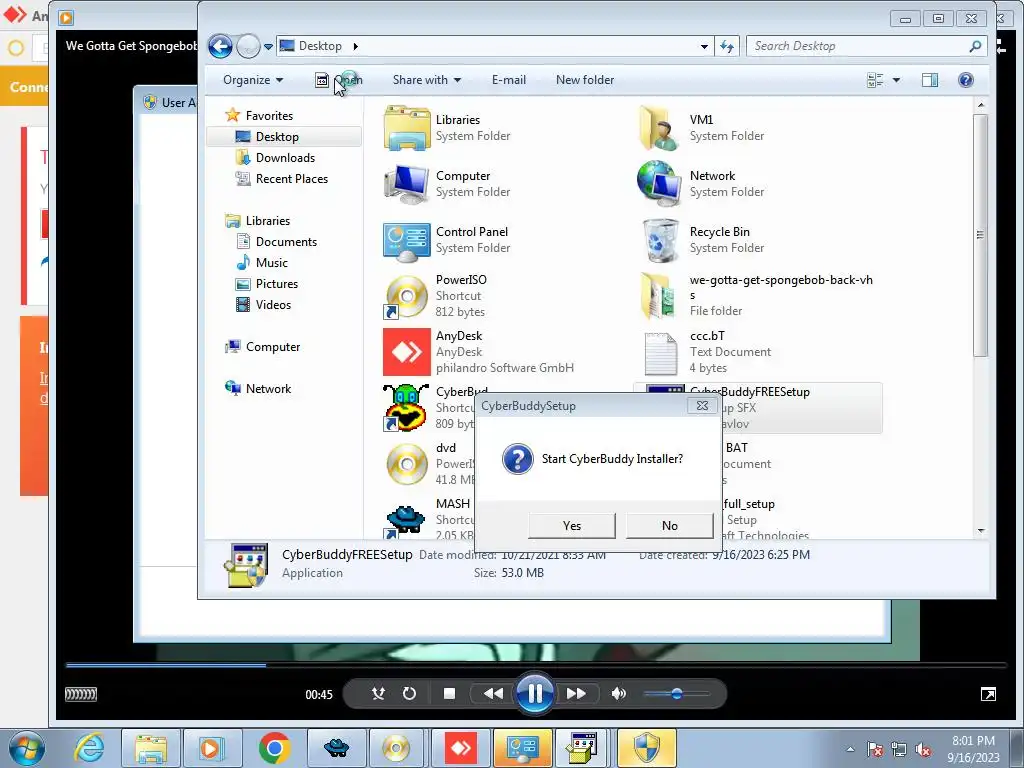Mute the media player volume
This screenshot has width=1024, height=768.
[618, 694]
